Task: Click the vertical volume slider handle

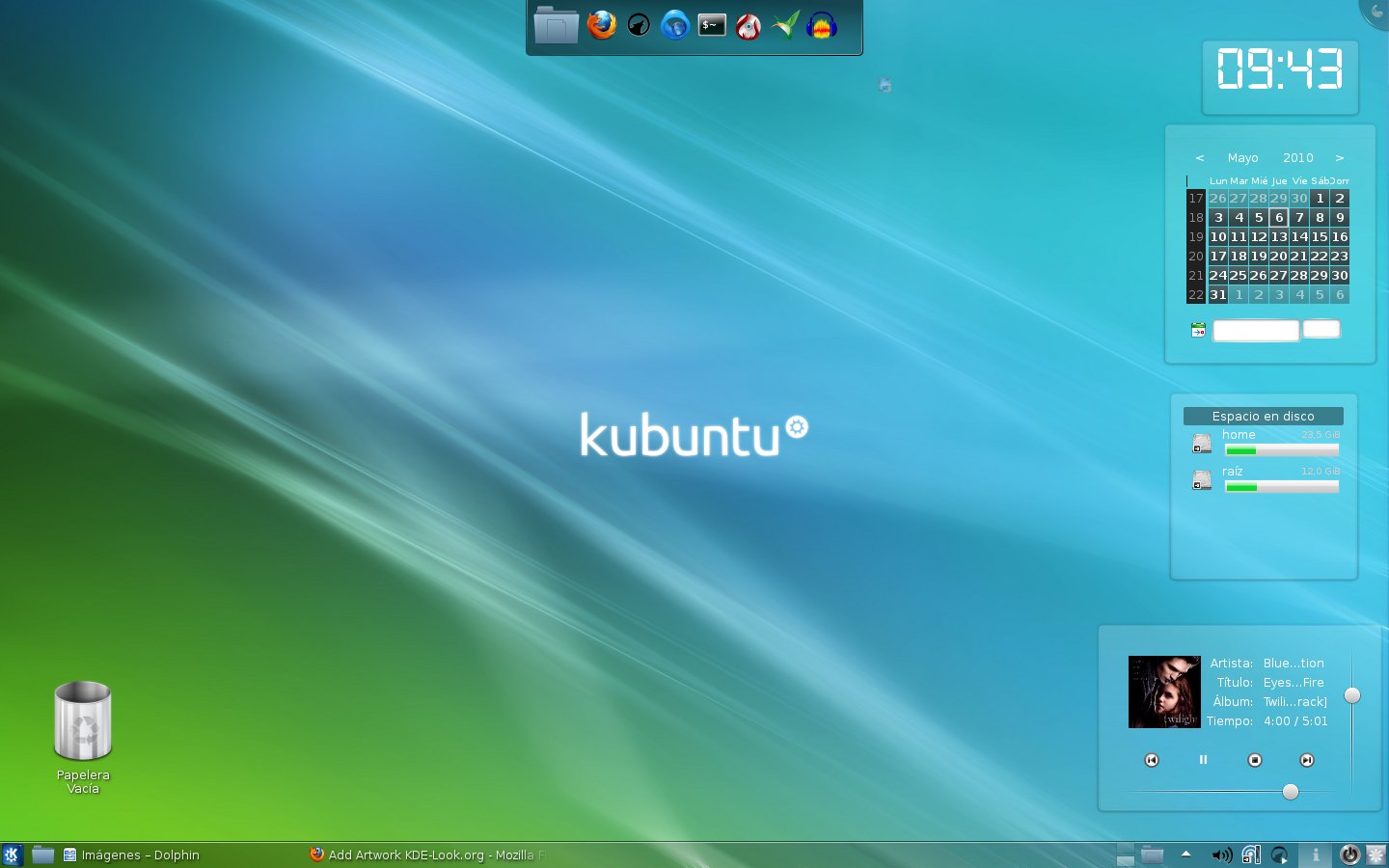Action: coord(1352,695)
